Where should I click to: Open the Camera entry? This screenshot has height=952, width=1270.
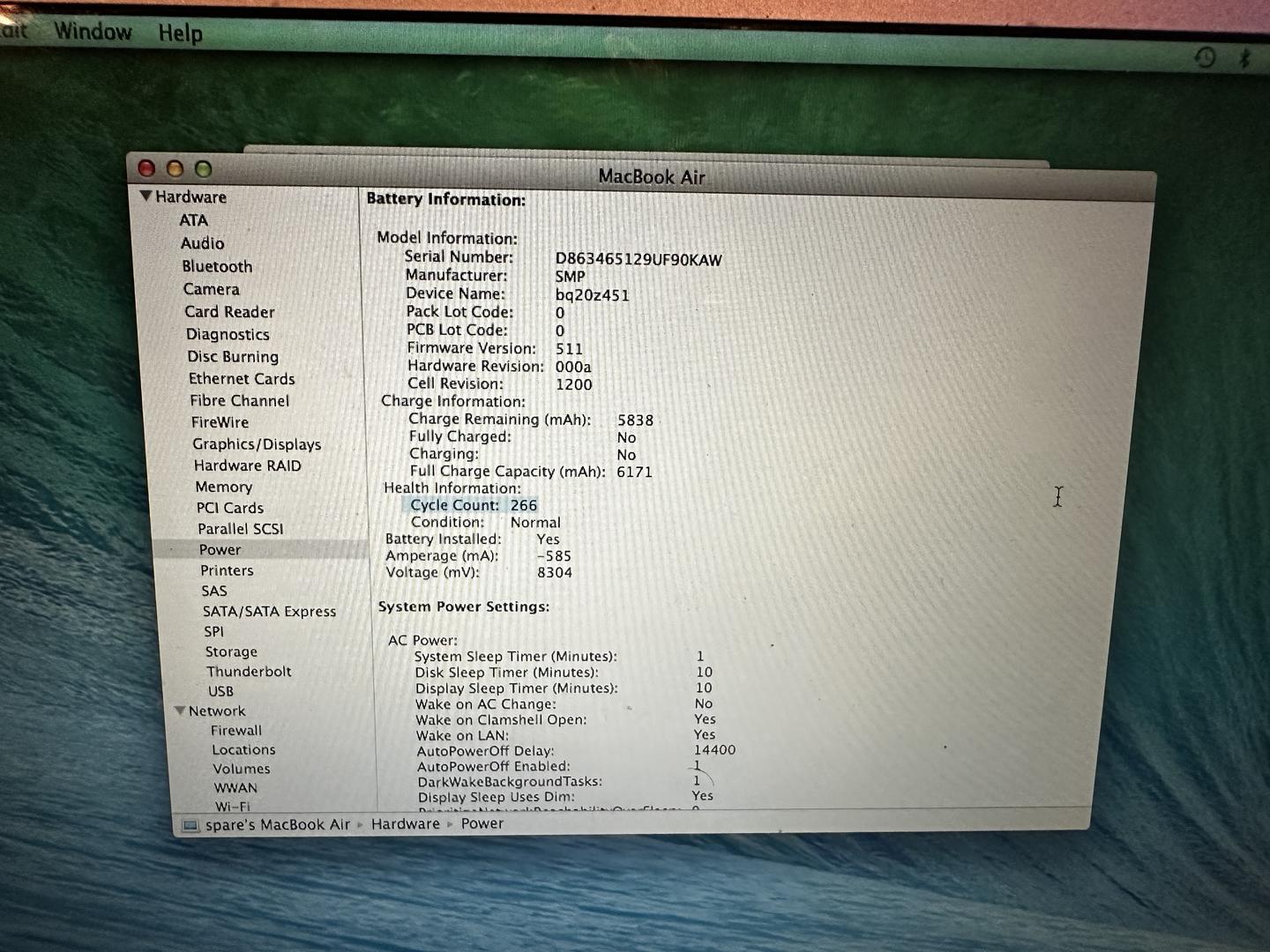pyautogui.click(x=212, y=289)
